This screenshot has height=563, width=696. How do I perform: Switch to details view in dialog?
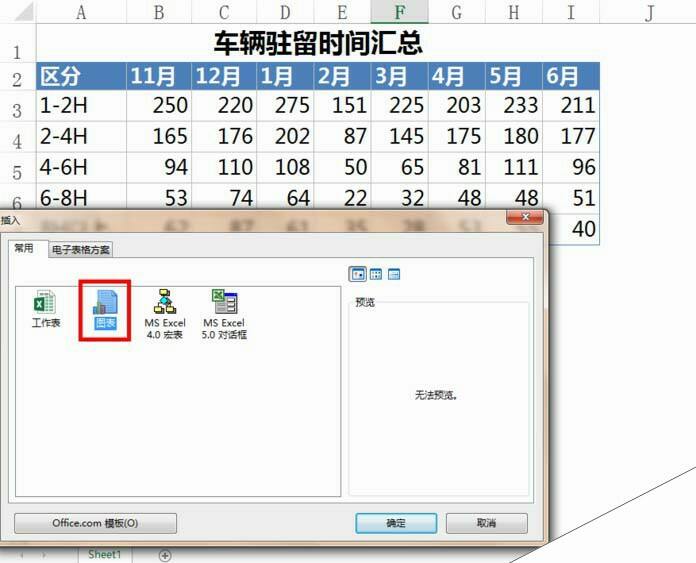click(394, 274)
